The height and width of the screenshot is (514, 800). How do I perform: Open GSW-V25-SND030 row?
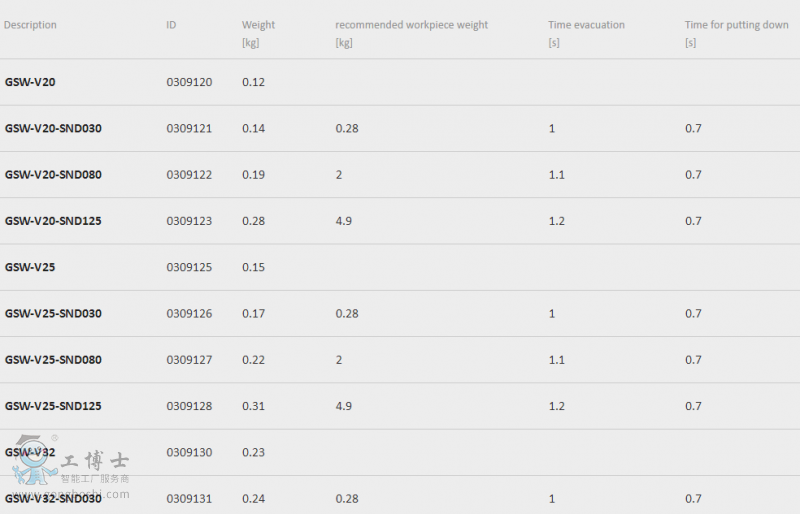(400, 313)
